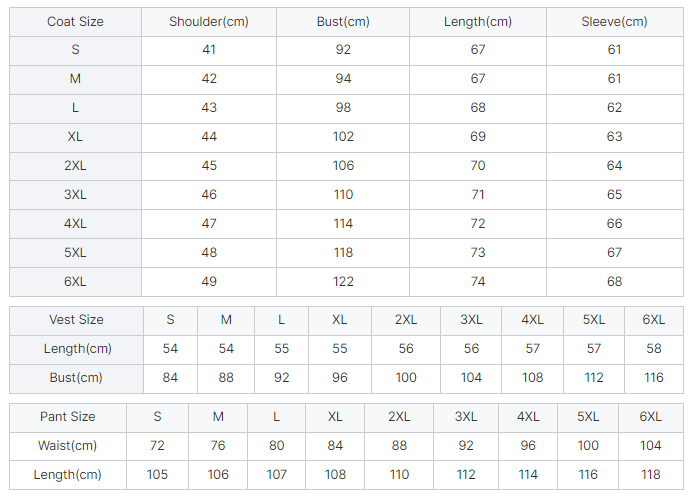Click the Sleeve(cm) column header

pyautogui.click(x=614, y=22)
